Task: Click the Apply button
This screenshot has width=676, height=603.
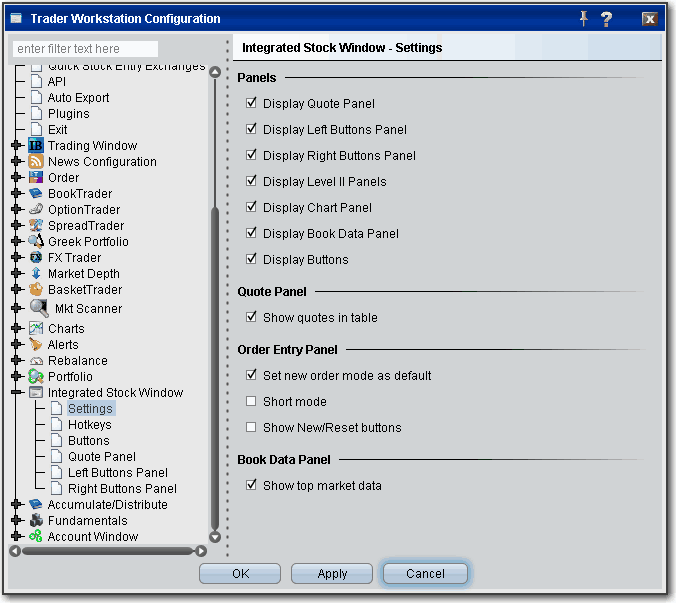Action: (x=332, y=574)
